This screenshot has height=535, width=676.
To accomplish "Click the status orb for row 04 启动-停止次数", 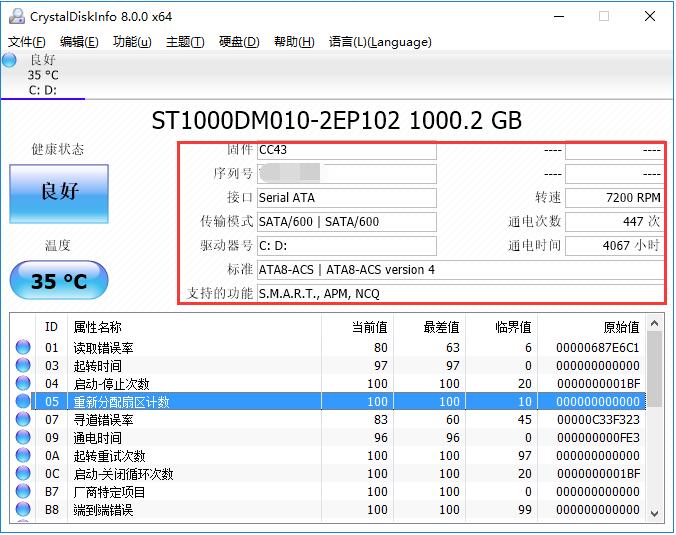I will tap(23, 384).
